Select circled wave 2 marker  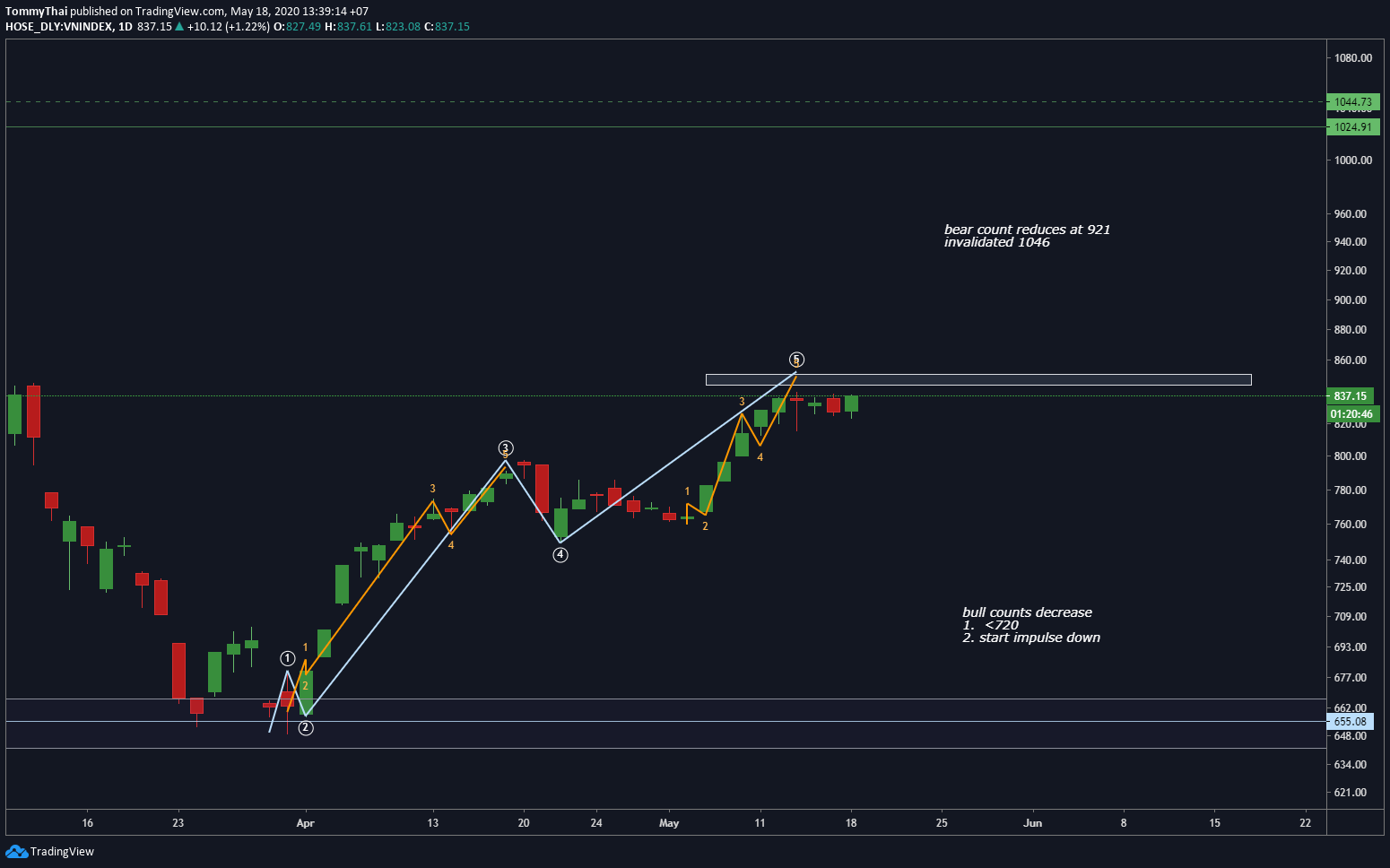pyautogui.click(x=306, y=727)
